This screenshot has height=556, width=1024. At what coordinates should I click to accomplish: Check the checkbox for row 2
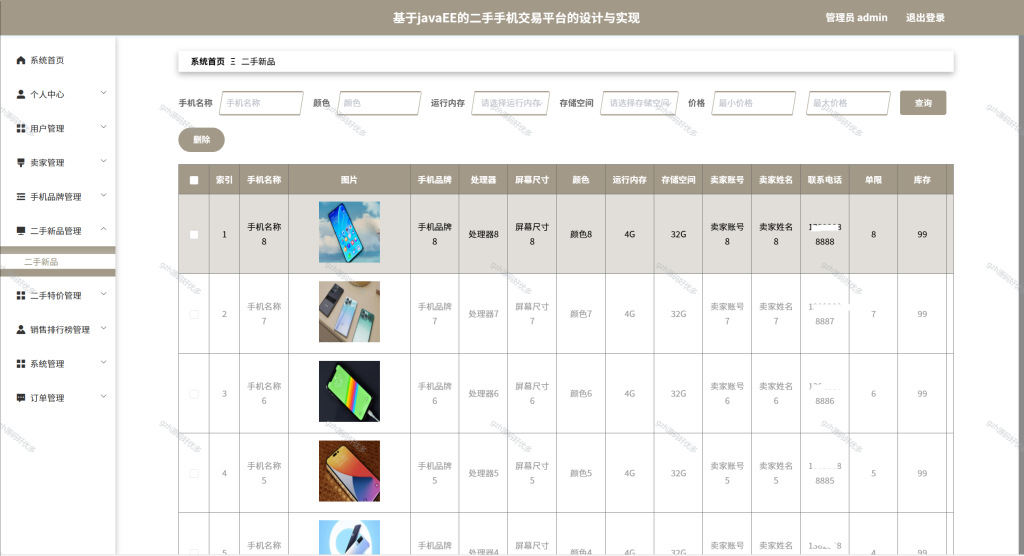click(194, 314)
